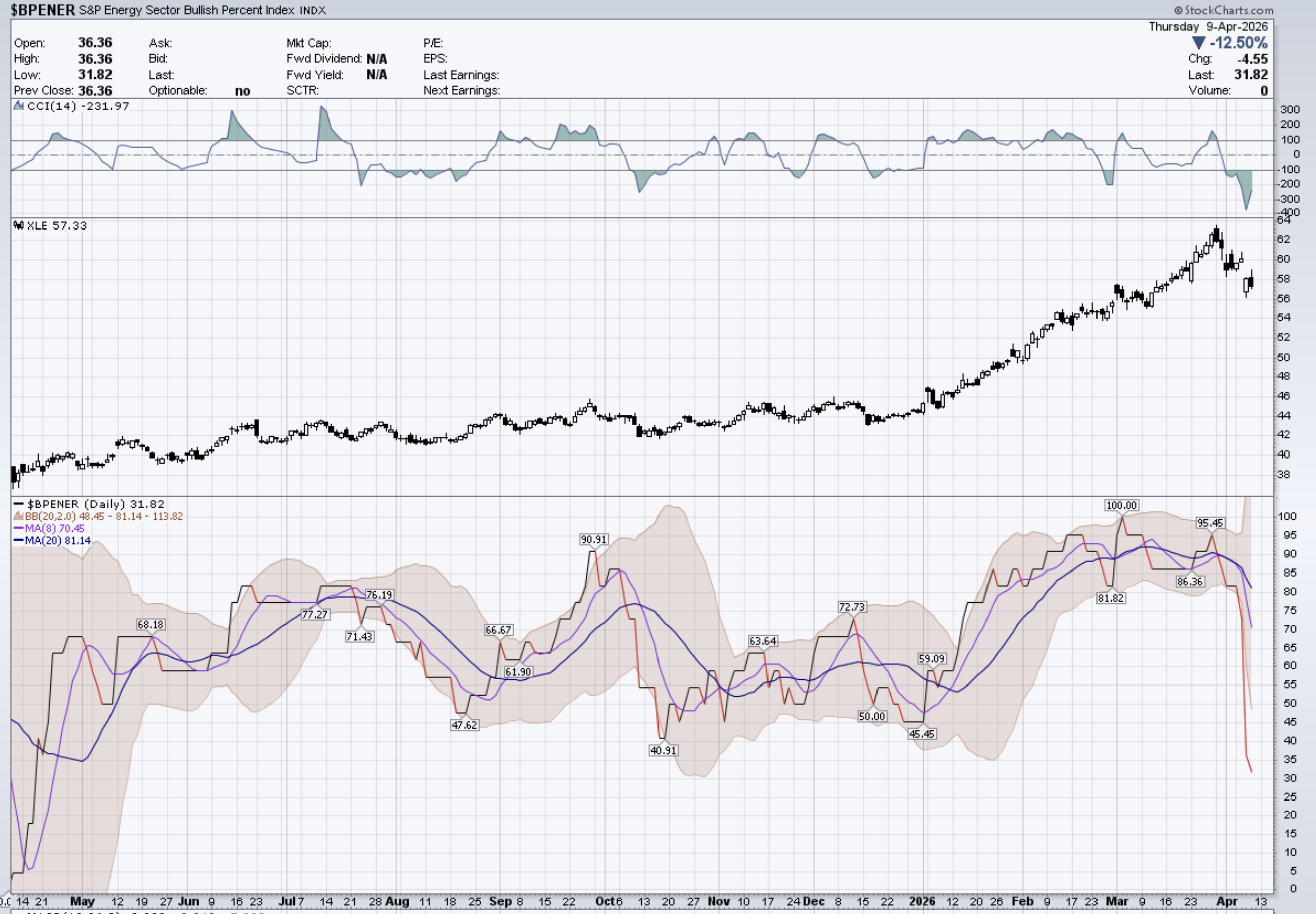Click the 90.91 peak label near October
The width and height of the screenshot is (1316, 914).
tap(593, 539)
